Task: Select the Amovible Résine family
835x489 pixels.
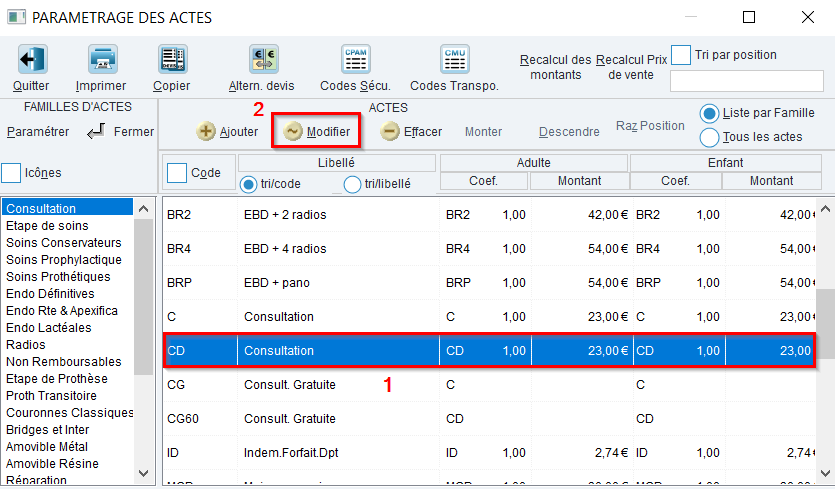Action: click(x=68, y=464)
